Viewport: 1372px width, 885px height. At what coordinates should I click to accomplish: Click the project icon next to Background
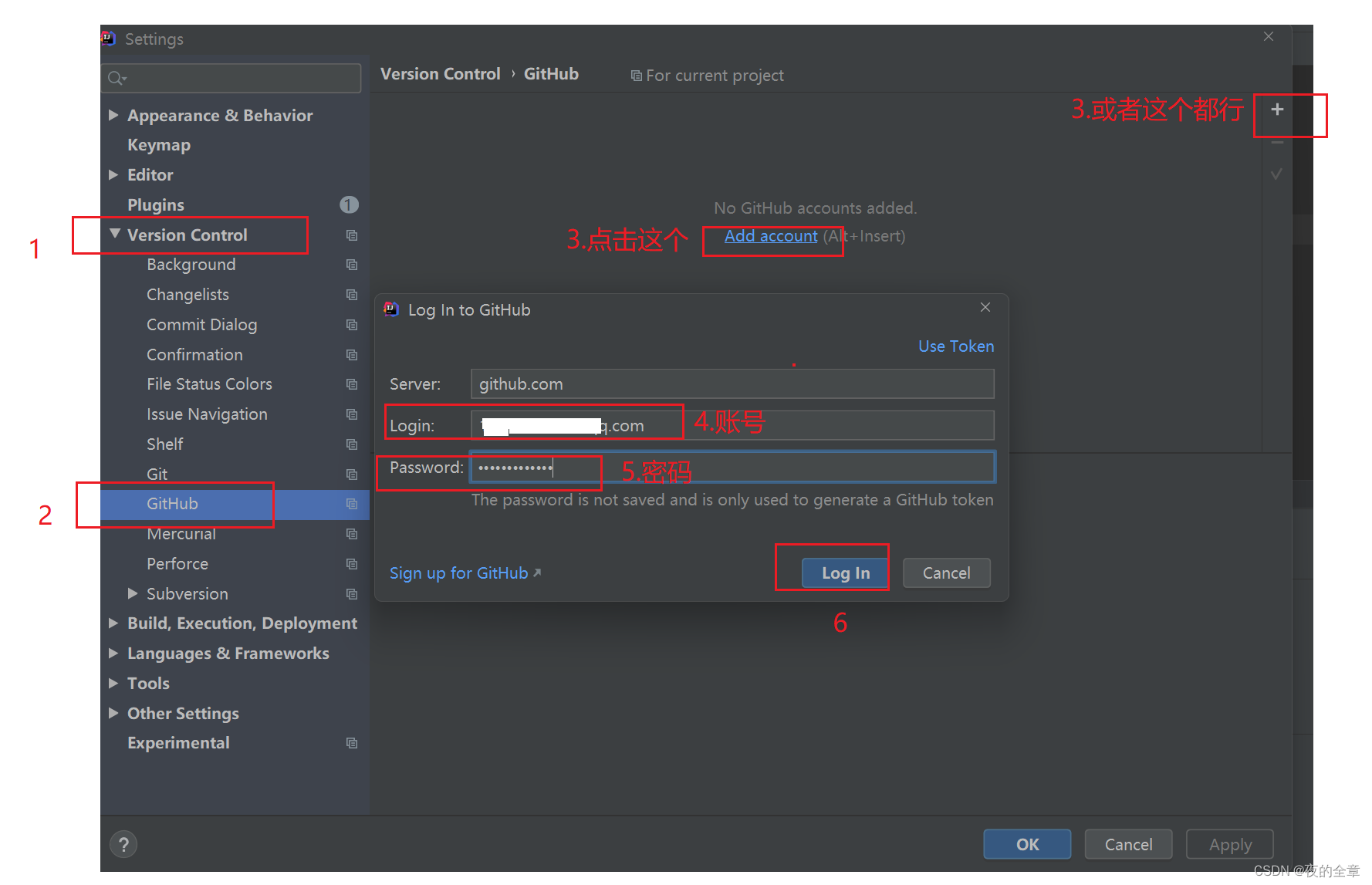tap(352, 265)
